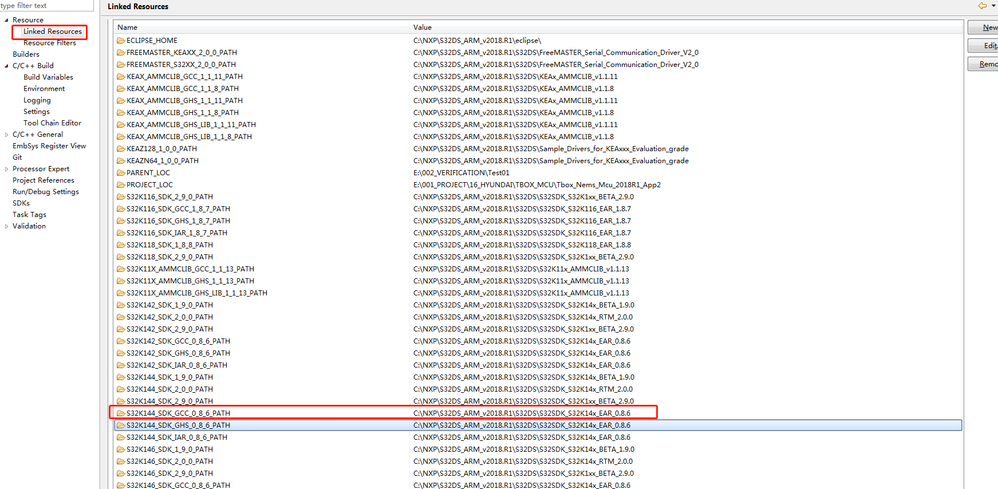Screen dimensions: 998x489
Task: Collapse the Resource tree node
Action: 6,20
